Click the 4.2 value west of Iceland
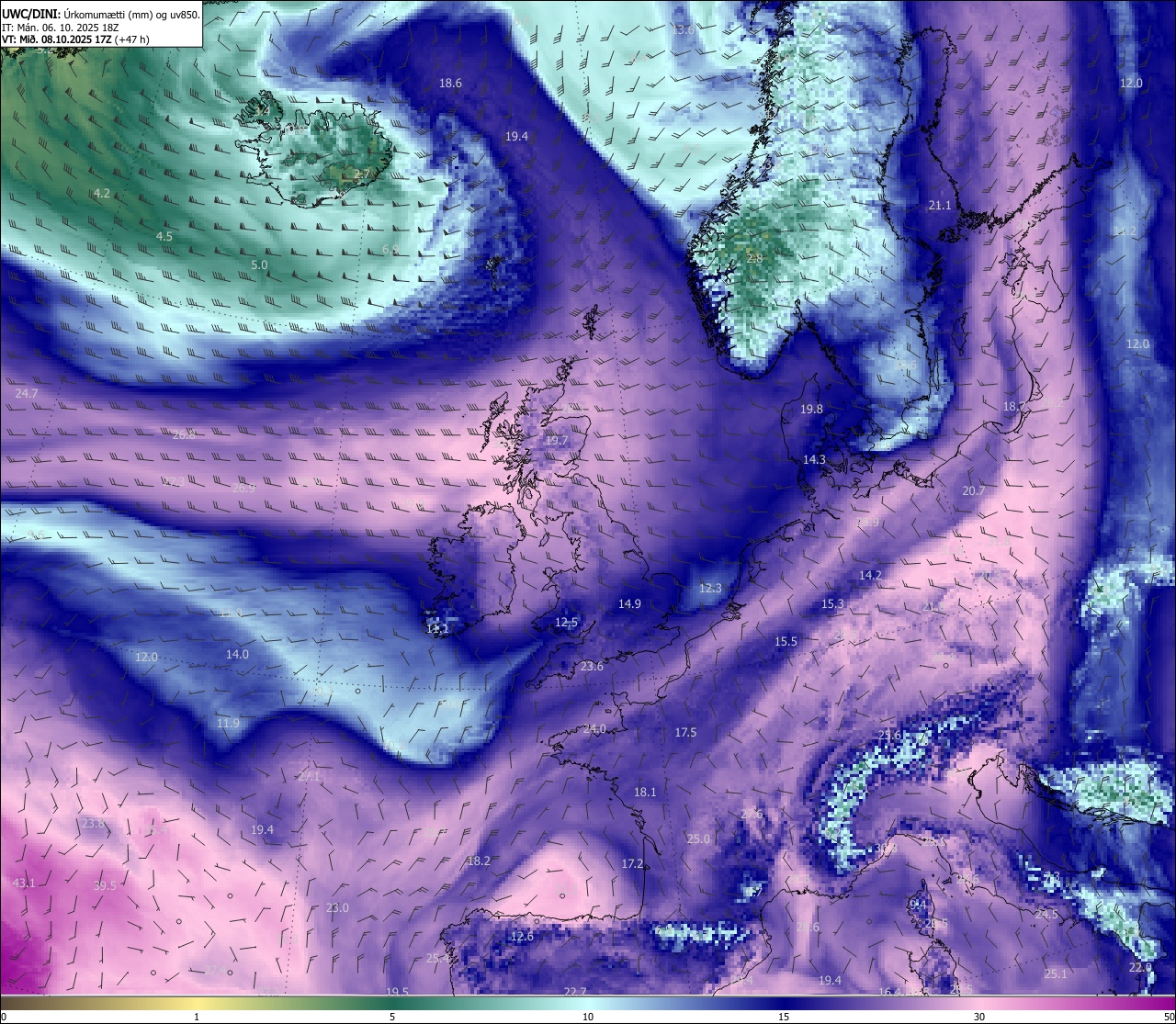 102,193
